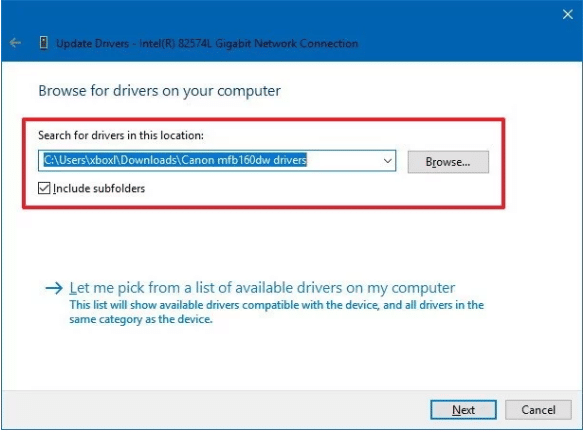
Task: Click 'Search for drivers in this location' label
Action: point(121,135)
